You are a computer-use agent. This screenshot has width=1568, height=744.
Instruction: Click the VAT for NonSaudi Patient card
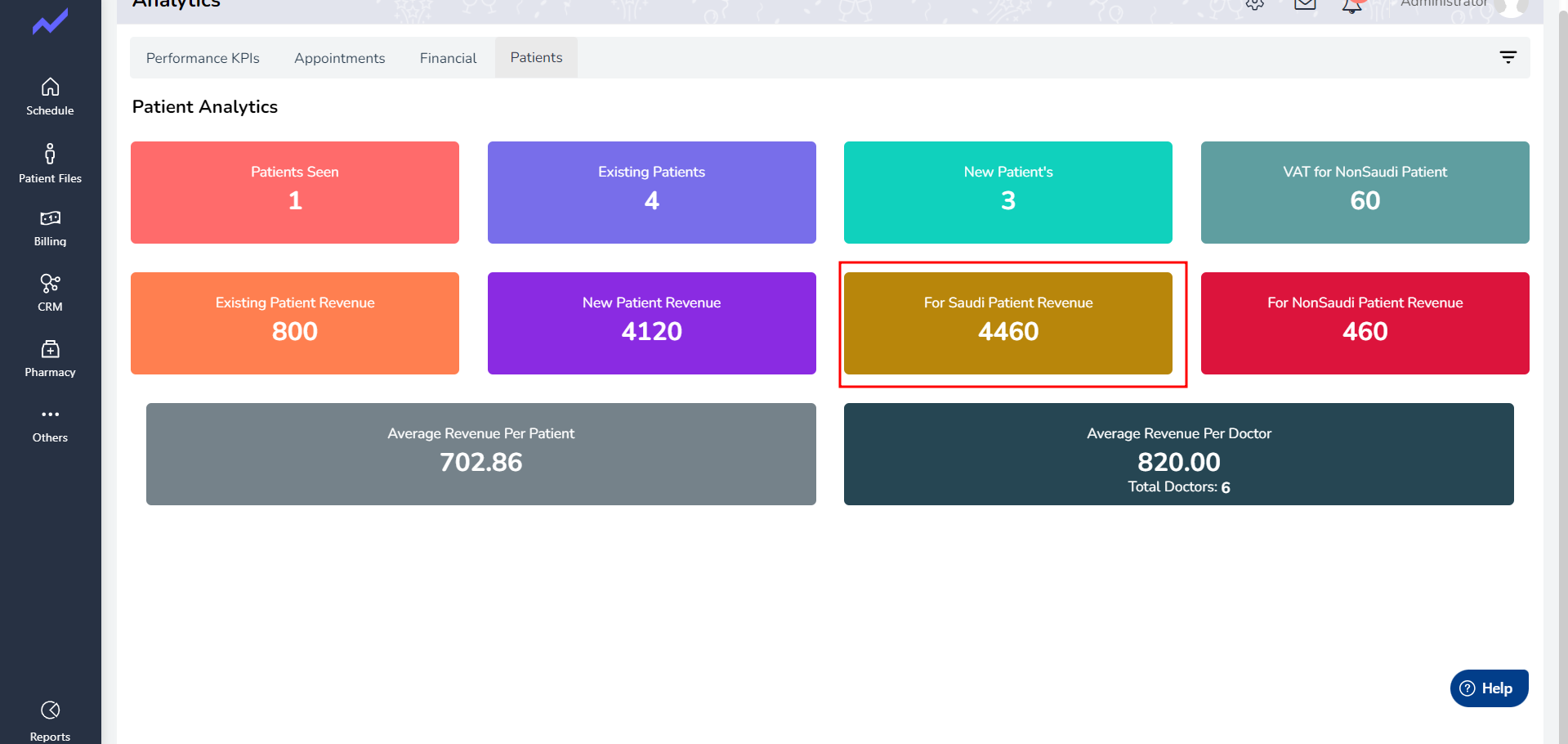click(1365, 192)
